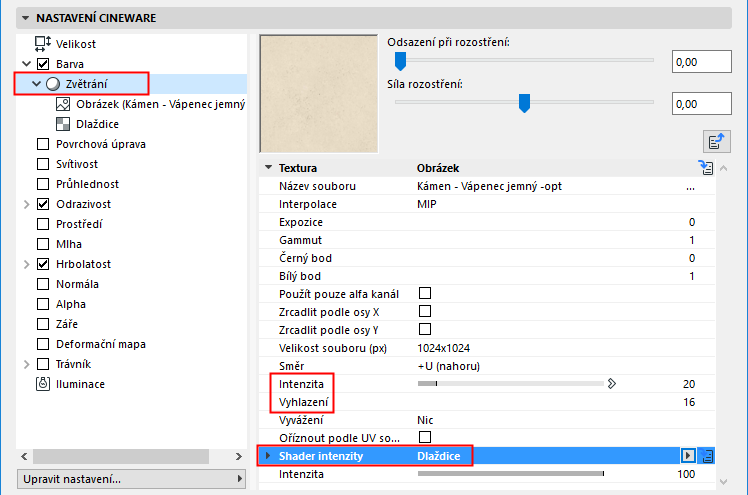Screen dimensions: 748x495
Task: Click the Dlaždice checkerboard icon
Action: coord(63,124)
